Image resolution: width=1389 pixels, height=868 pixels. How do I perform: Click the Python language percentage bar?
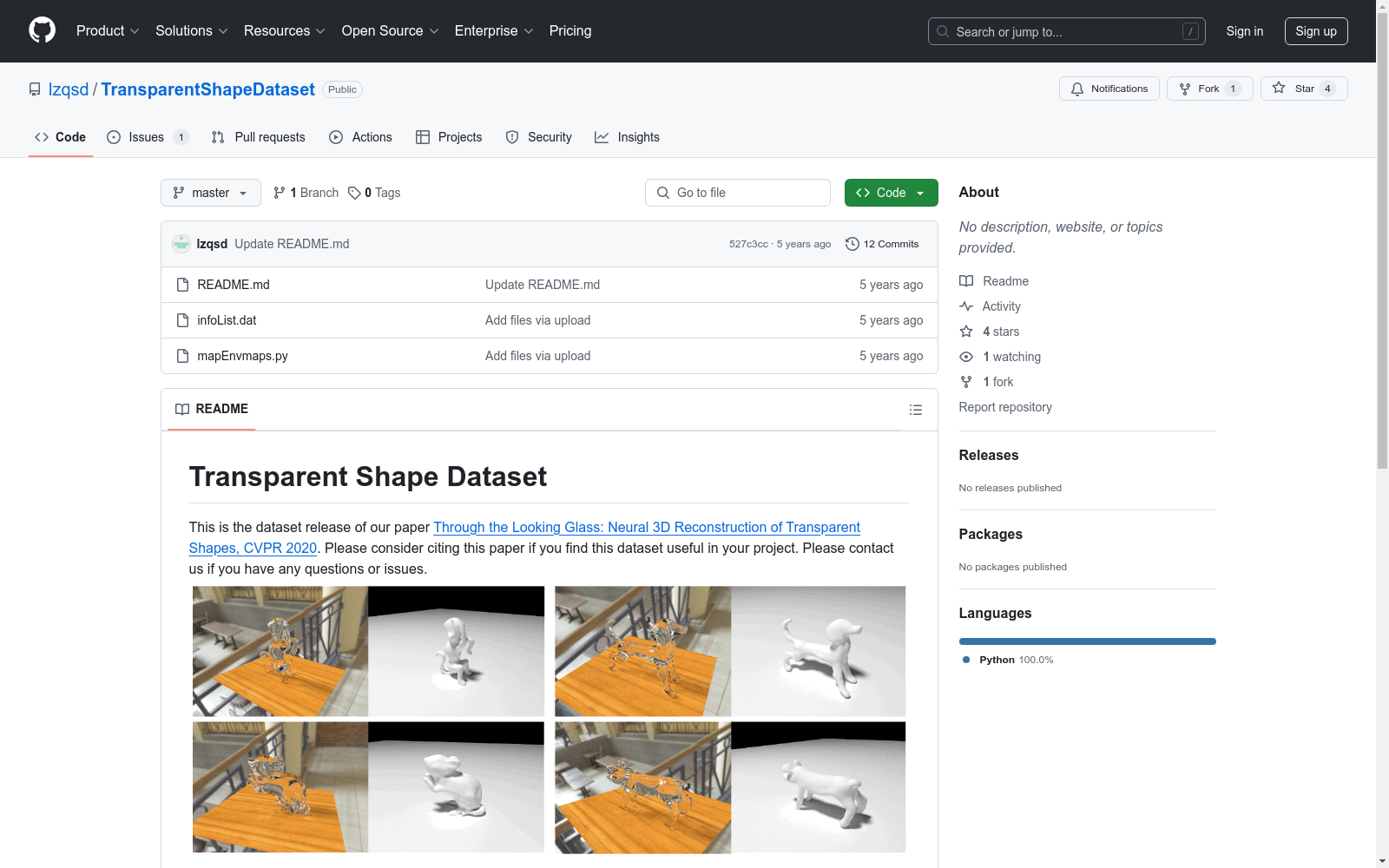1087,641
